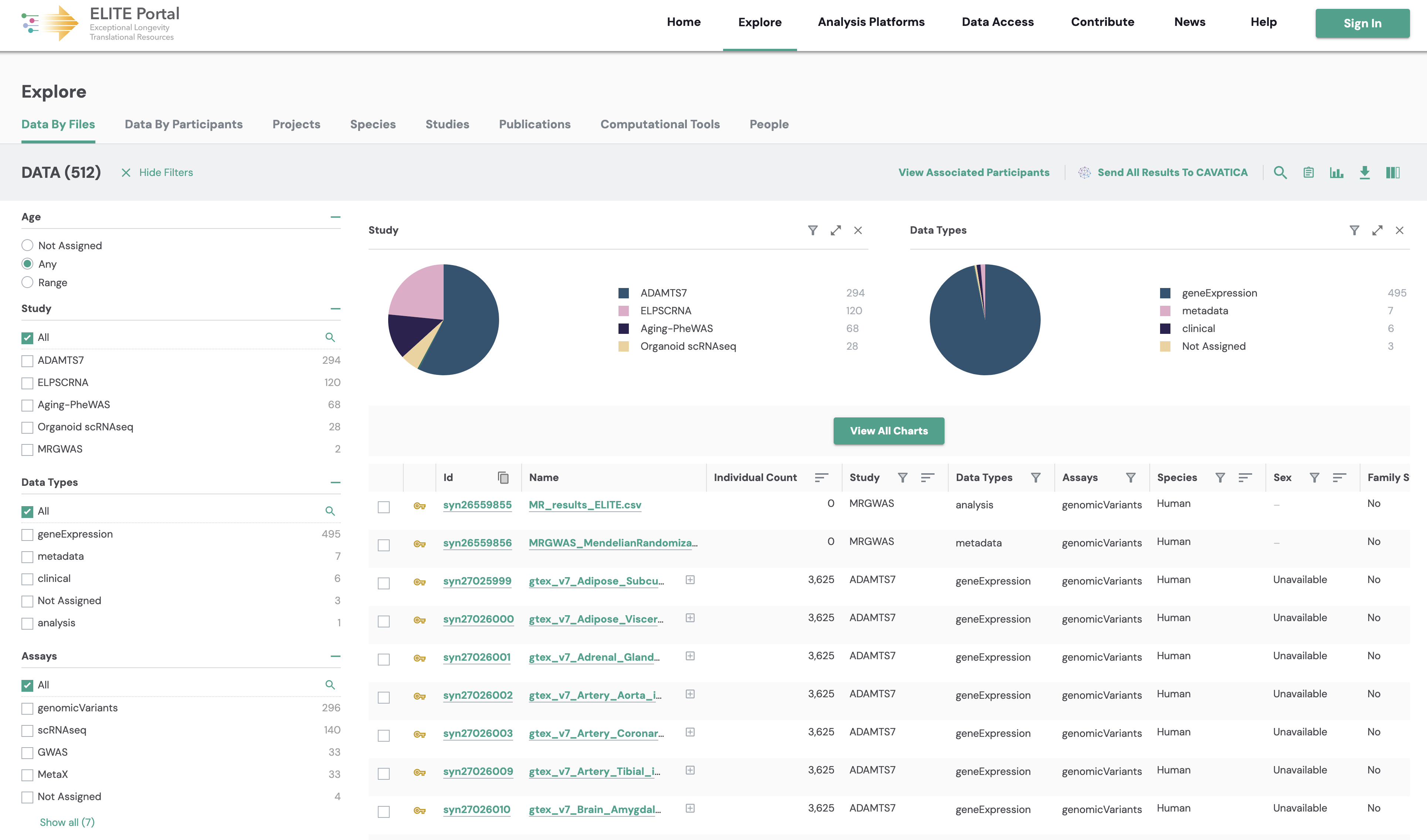
Task: Filter the Species table column
Action: (1220, 478)
